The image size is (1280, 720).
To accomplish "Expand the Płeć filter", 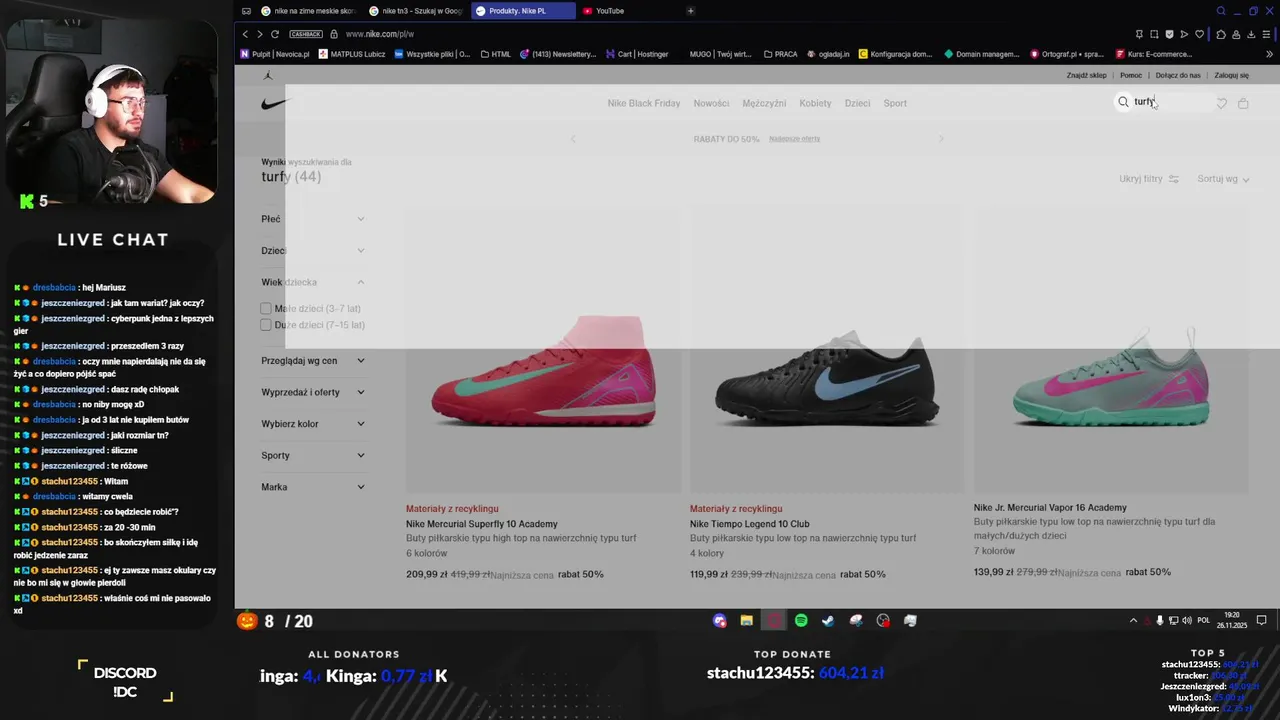I will point(313,219).
